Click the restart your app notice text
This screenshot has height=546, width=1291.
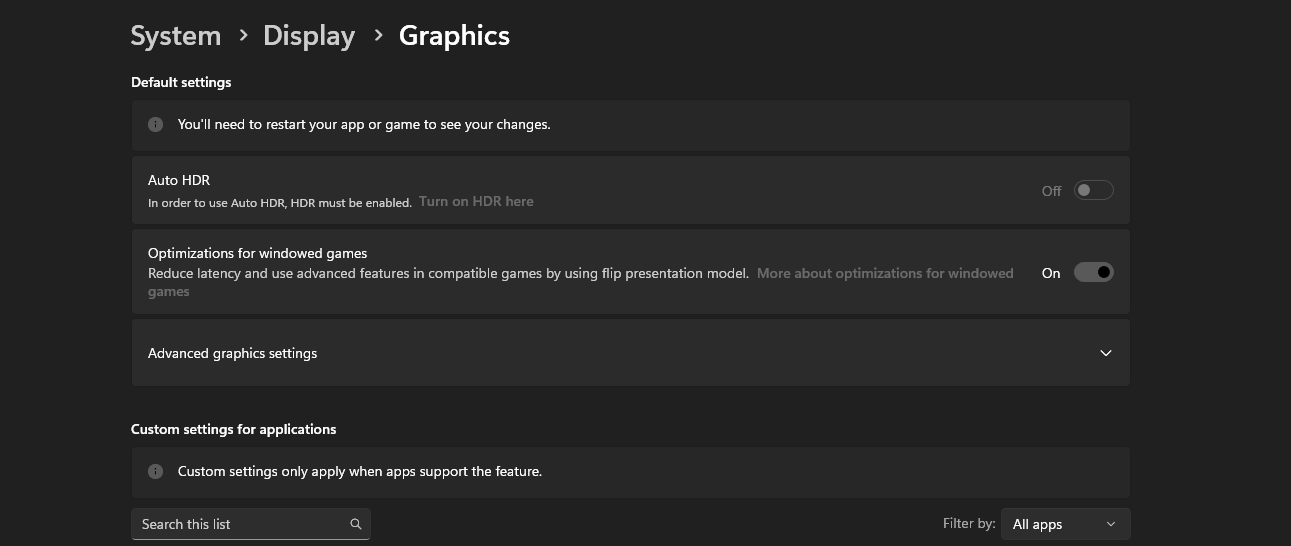[x=364, y=125]
